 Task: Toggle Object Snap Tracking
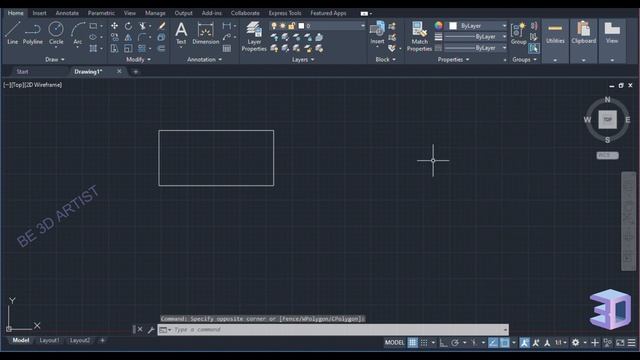493,342
